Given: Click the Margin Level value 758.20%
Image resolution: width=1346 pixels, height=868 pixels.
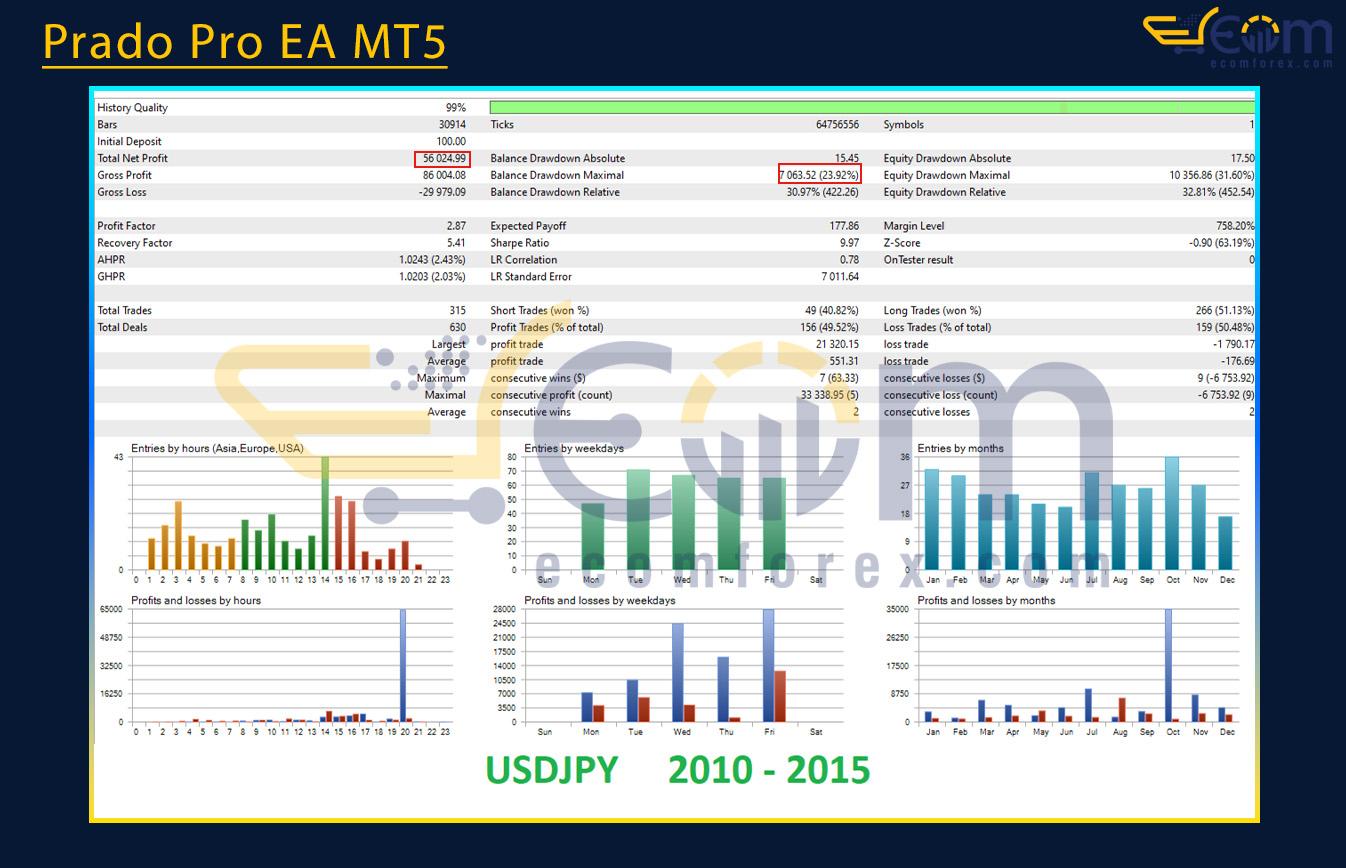Looking at the screenshot, I should 1235,226.
